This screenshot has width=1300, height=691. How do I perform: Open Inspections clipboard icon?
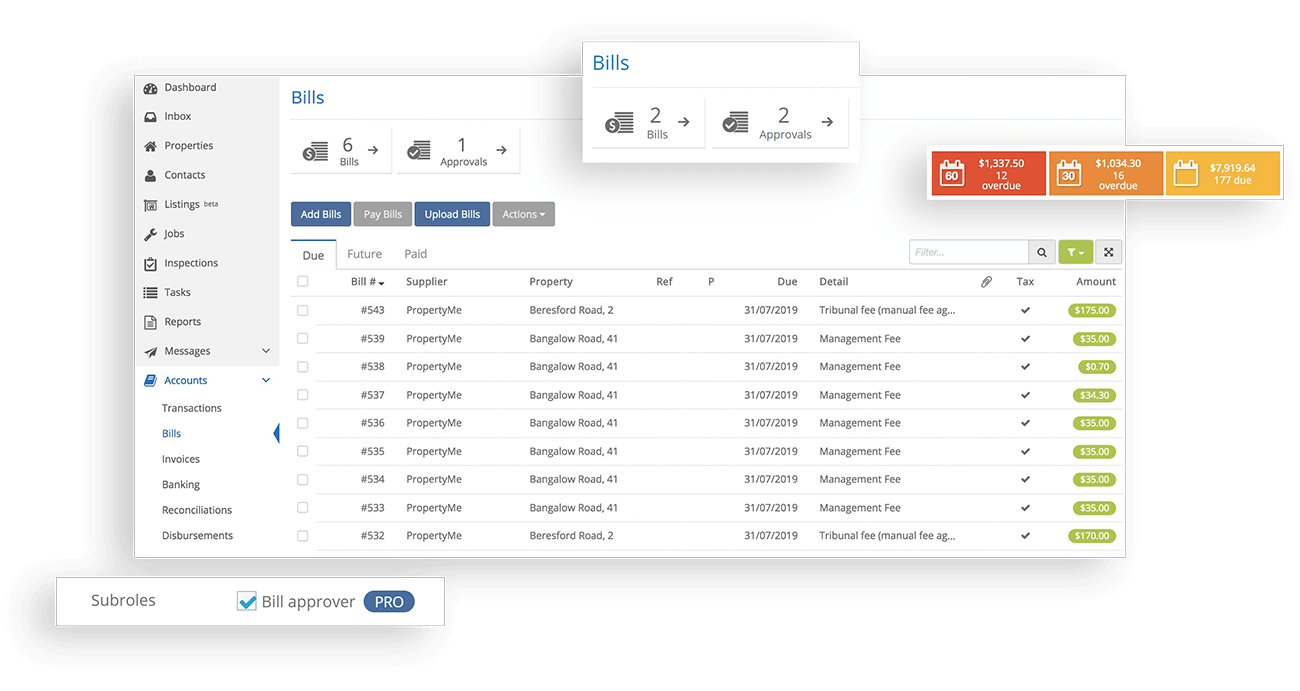(x=150, y=264)
